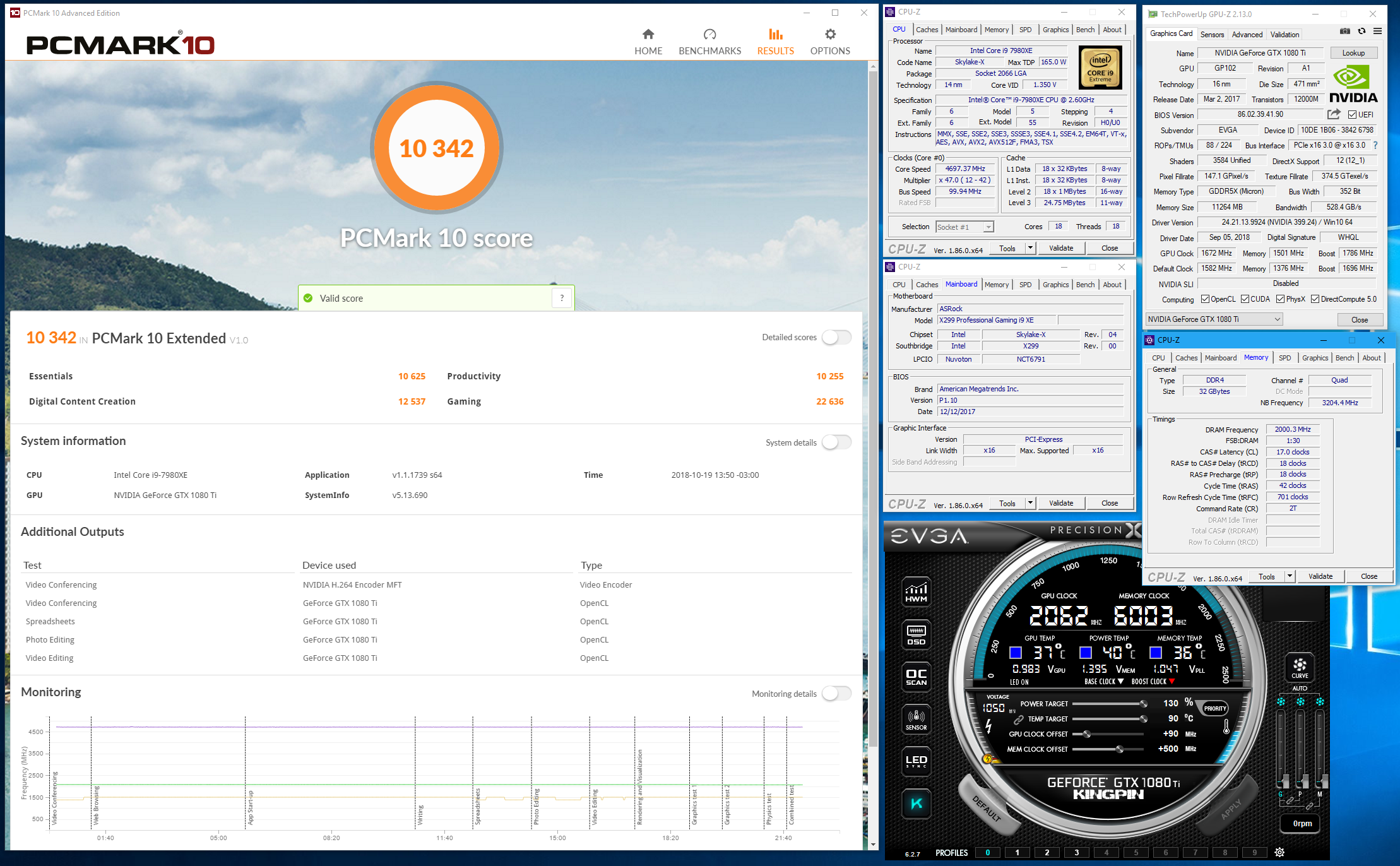Image resolution: width=1400 pixels, height=866 pixels.
Task: Expand the BOOST CLOCK red arrow in Precision
Action: 1172,682
